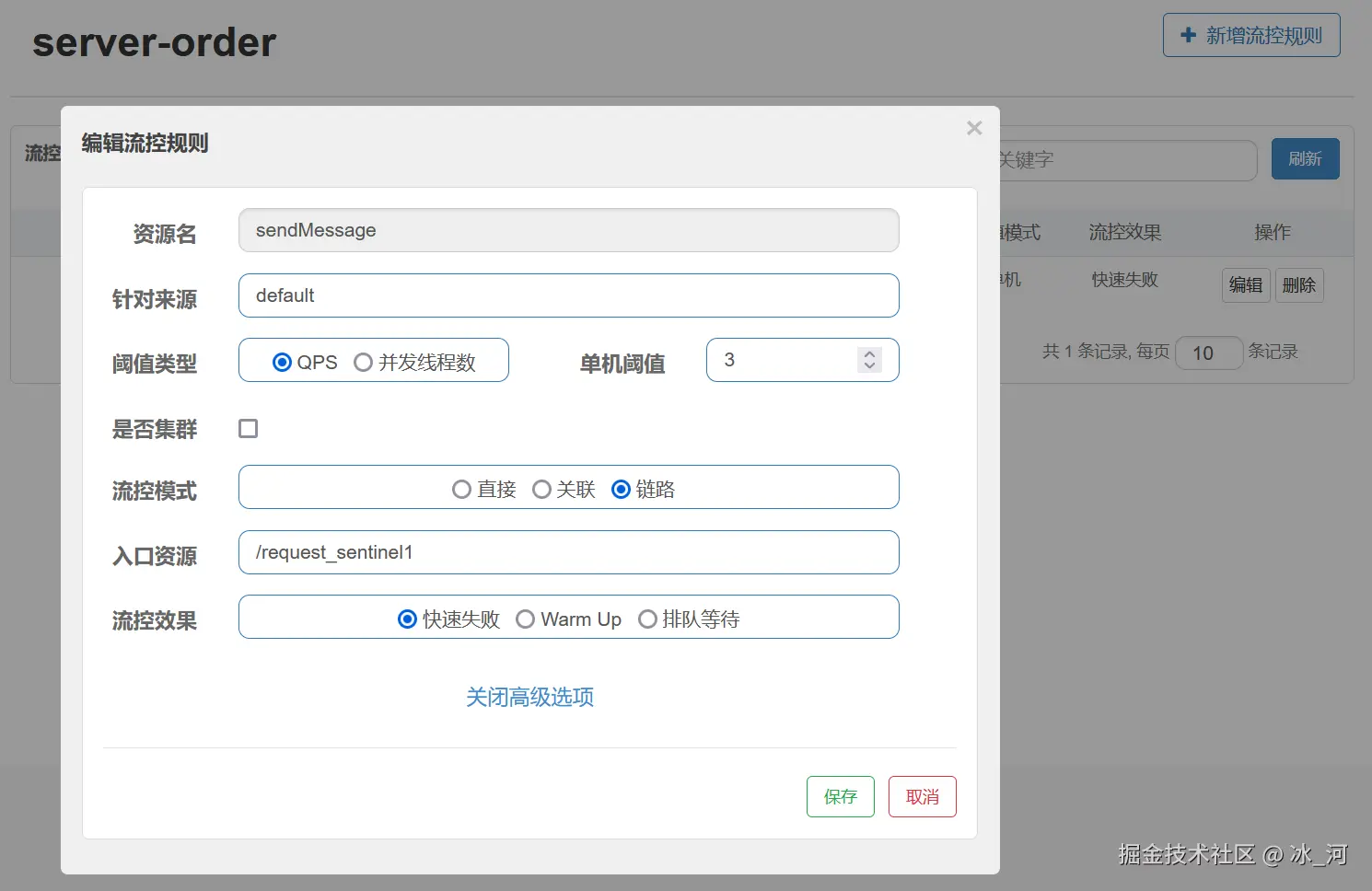
Task: Click the 编辑流控规则 dialog title
Action: [x=145, y=143]
